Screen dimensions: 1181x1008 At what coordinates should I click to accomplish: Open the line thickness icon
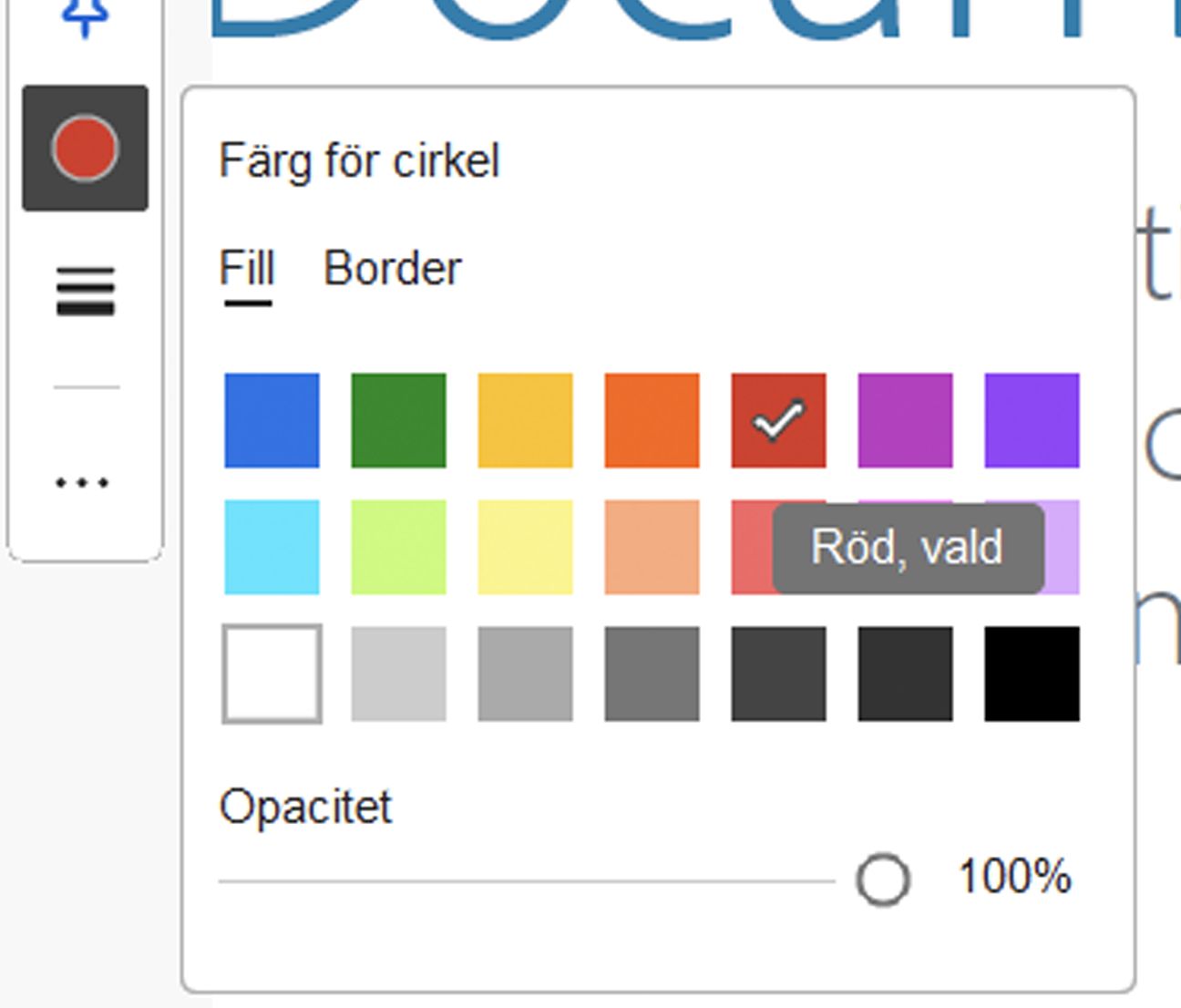click(x=85, y=292)
